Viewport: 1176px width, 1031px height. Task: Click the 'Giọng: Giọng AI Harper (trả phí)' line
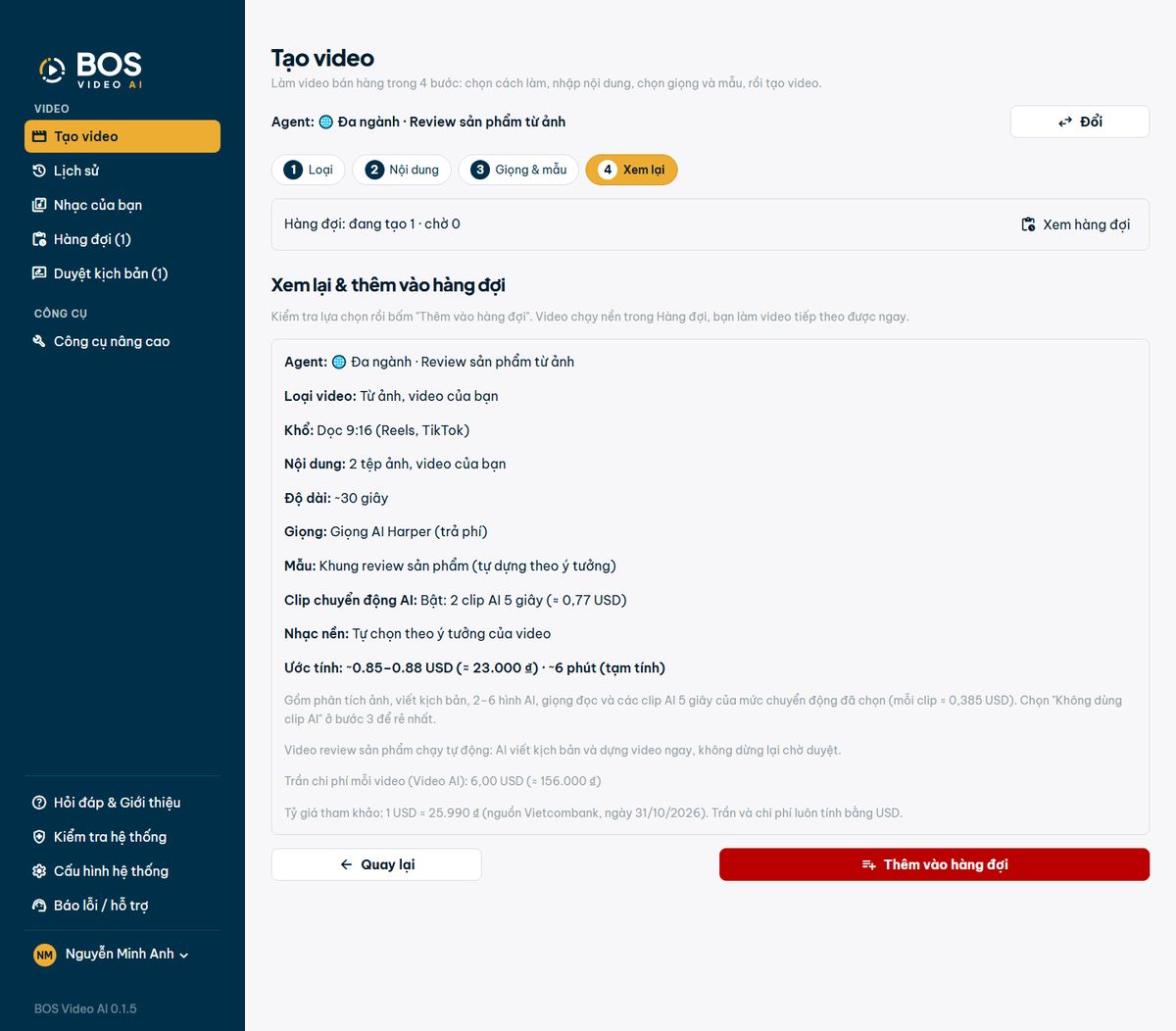tap(386, 532)
